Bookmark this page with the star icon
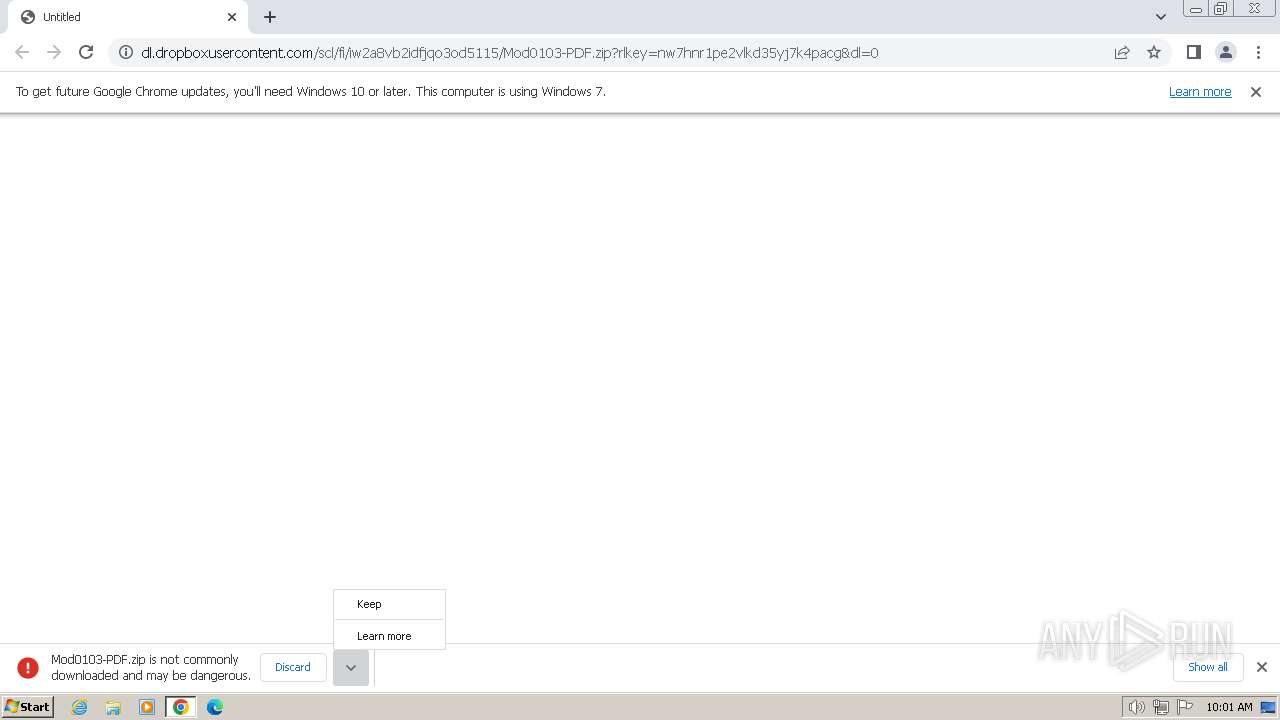 click(x=1154, y=52)
